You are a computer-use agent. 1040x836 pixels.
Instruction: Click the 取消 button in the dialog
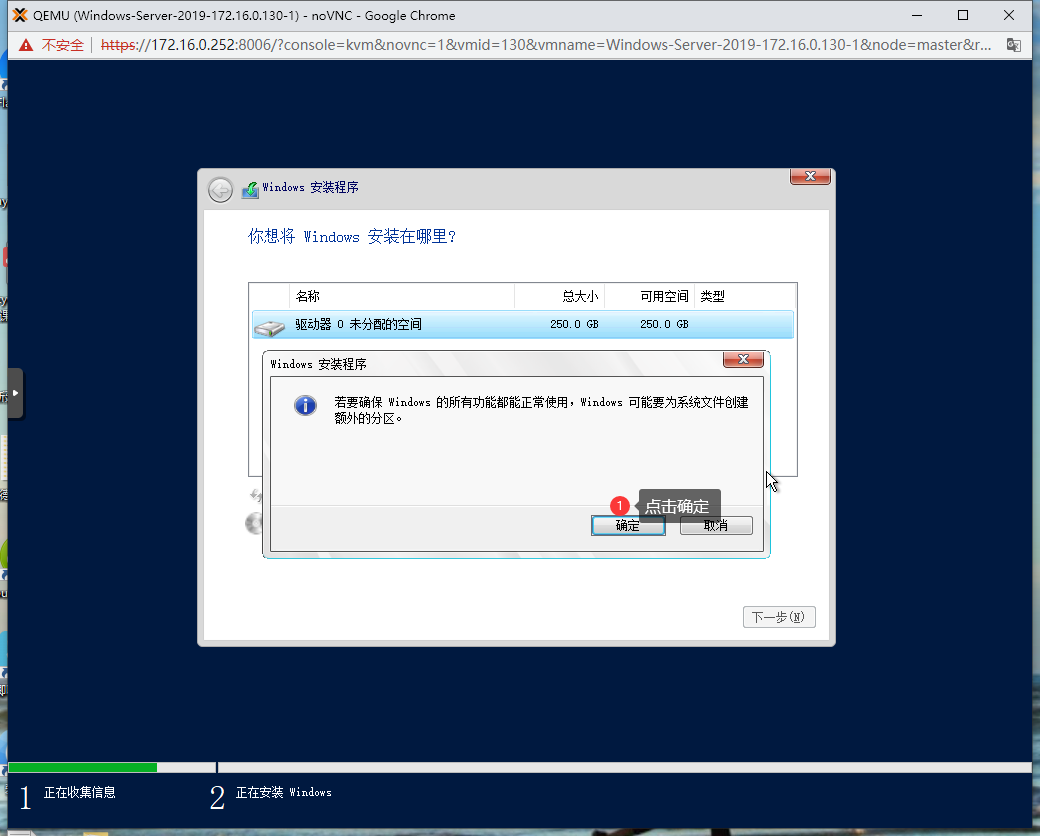tap(716, 525)
